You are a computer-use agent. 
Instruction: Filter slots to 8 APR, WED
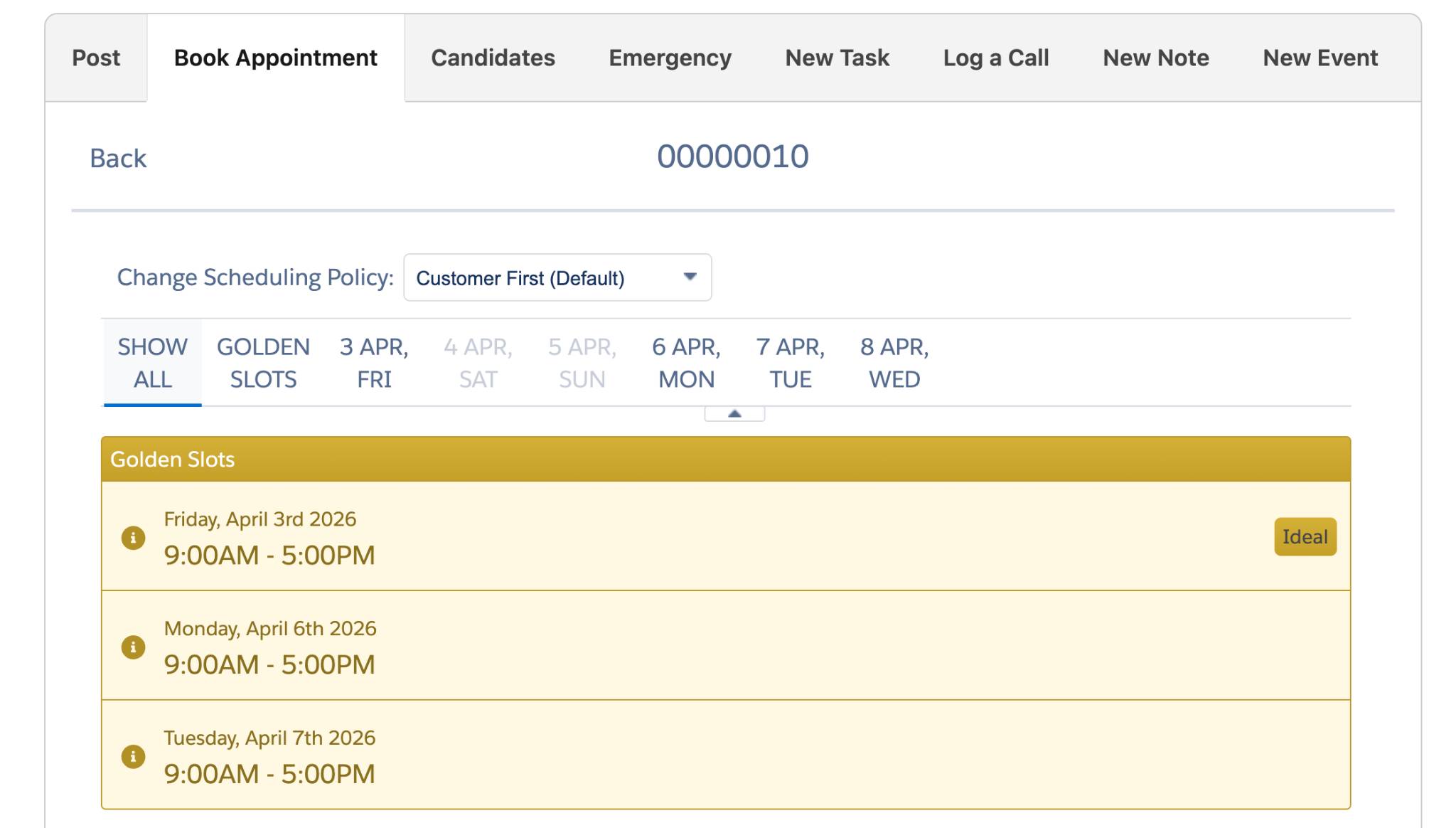(894, 363)
